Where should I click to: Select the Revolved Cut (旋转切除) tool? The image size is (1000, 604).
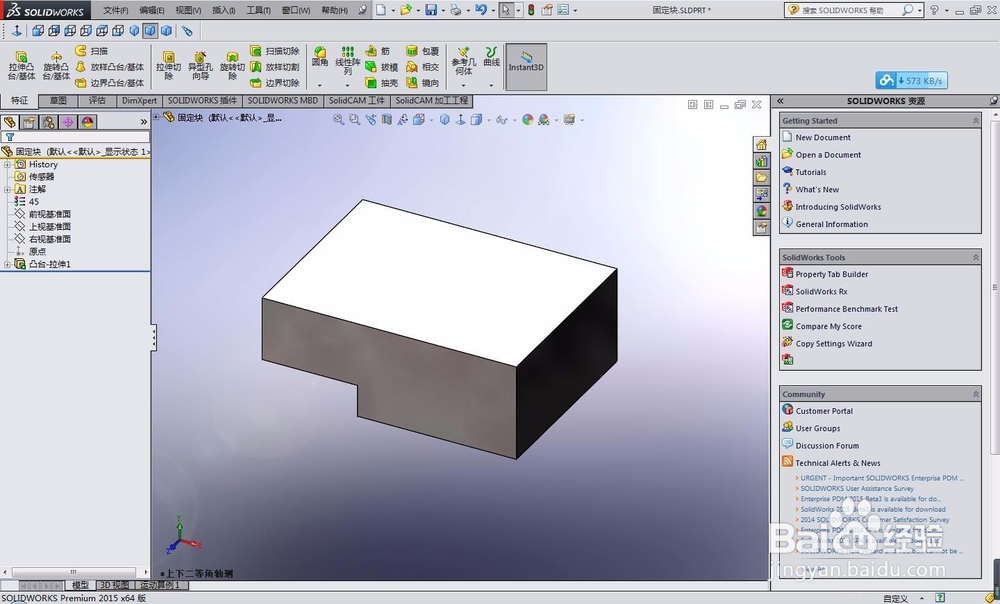(x=232, y=66)
